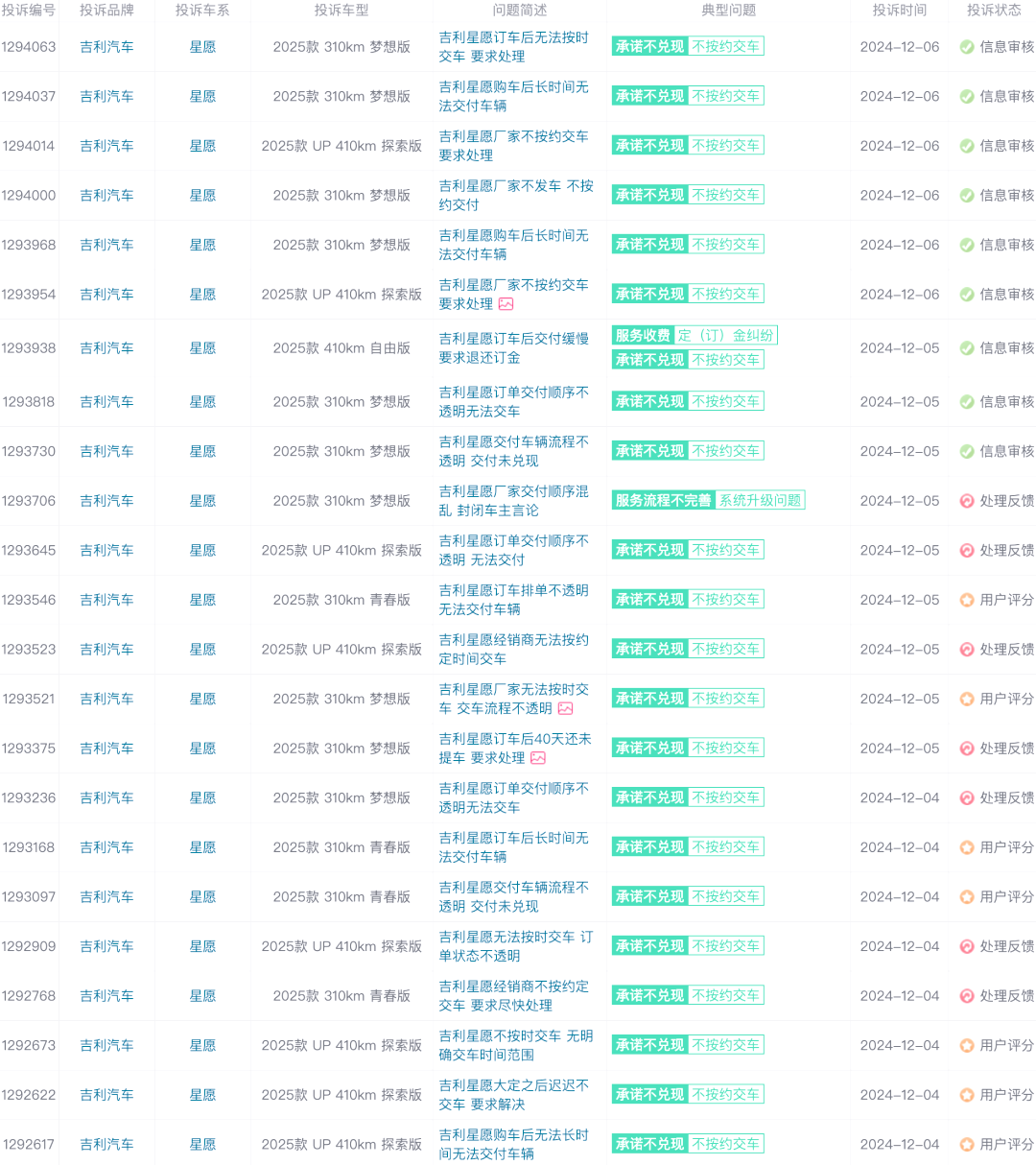Click the 投诉编号 column header

[x=29, y=11]
